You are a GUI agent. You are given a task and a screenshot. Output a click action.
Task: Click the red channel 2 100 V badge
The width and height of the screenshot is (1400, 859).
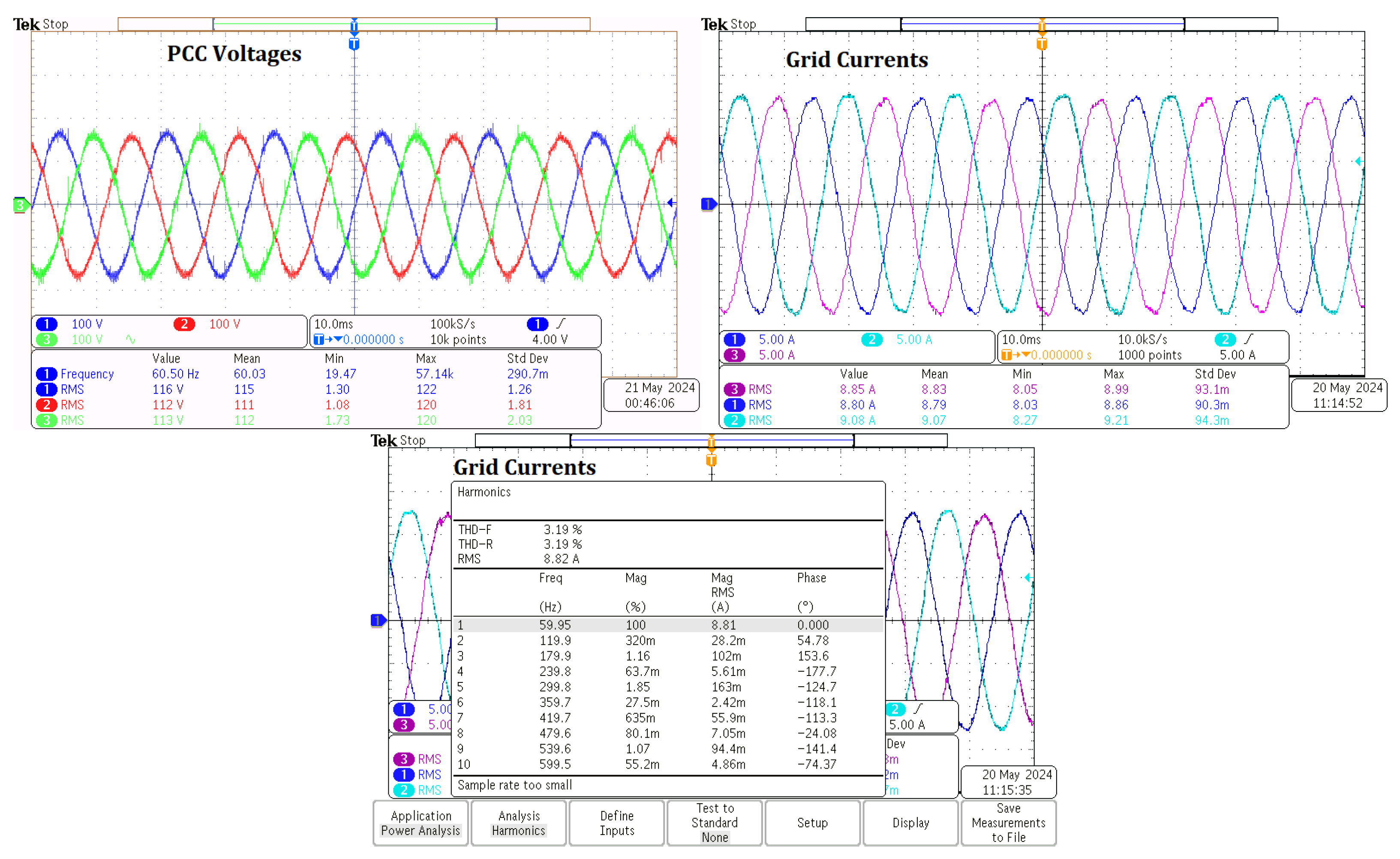coord(184,324)
